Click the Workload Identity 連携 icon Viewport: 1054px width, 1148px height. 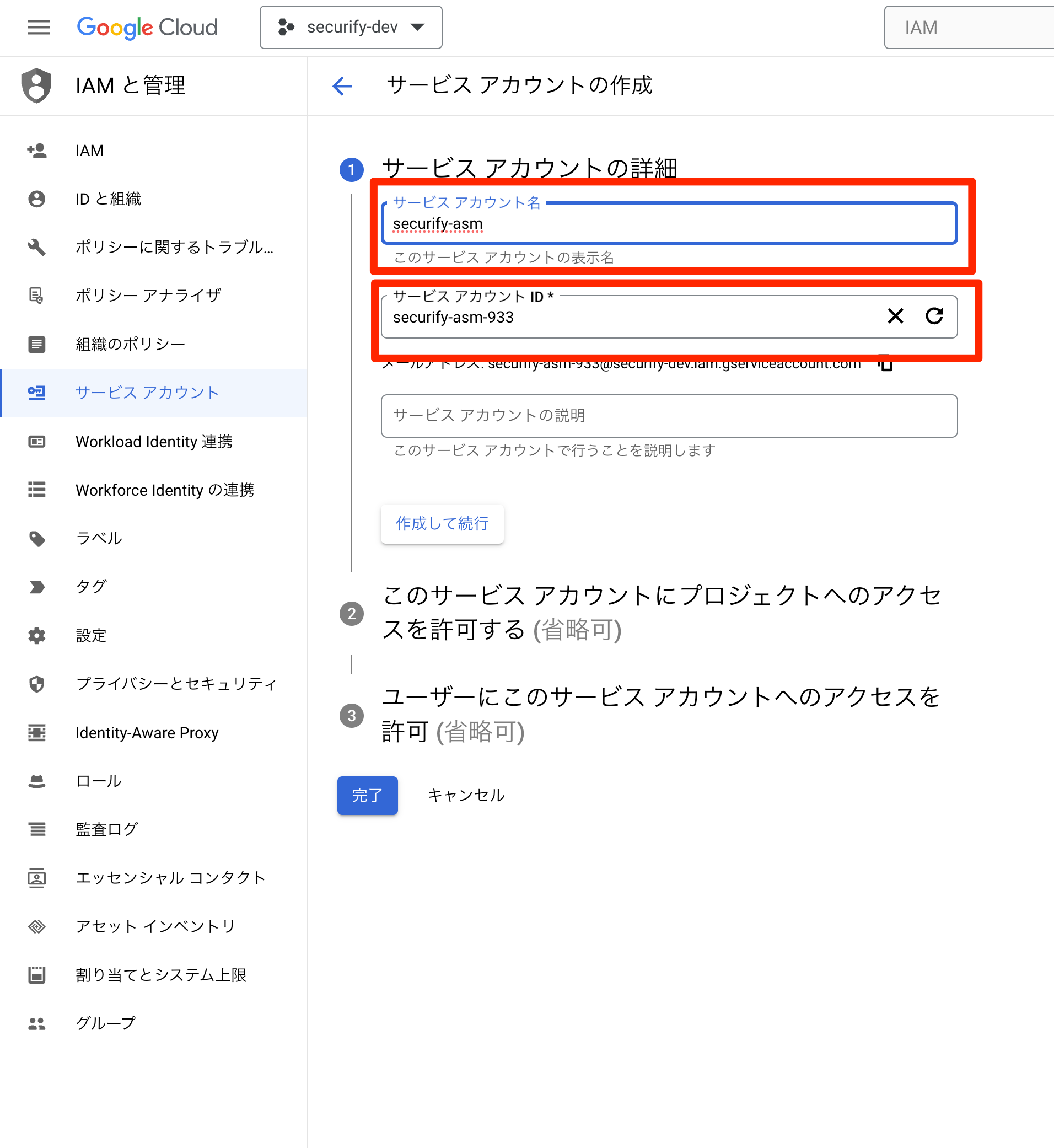pyautogui.click(x=36, y=441)
